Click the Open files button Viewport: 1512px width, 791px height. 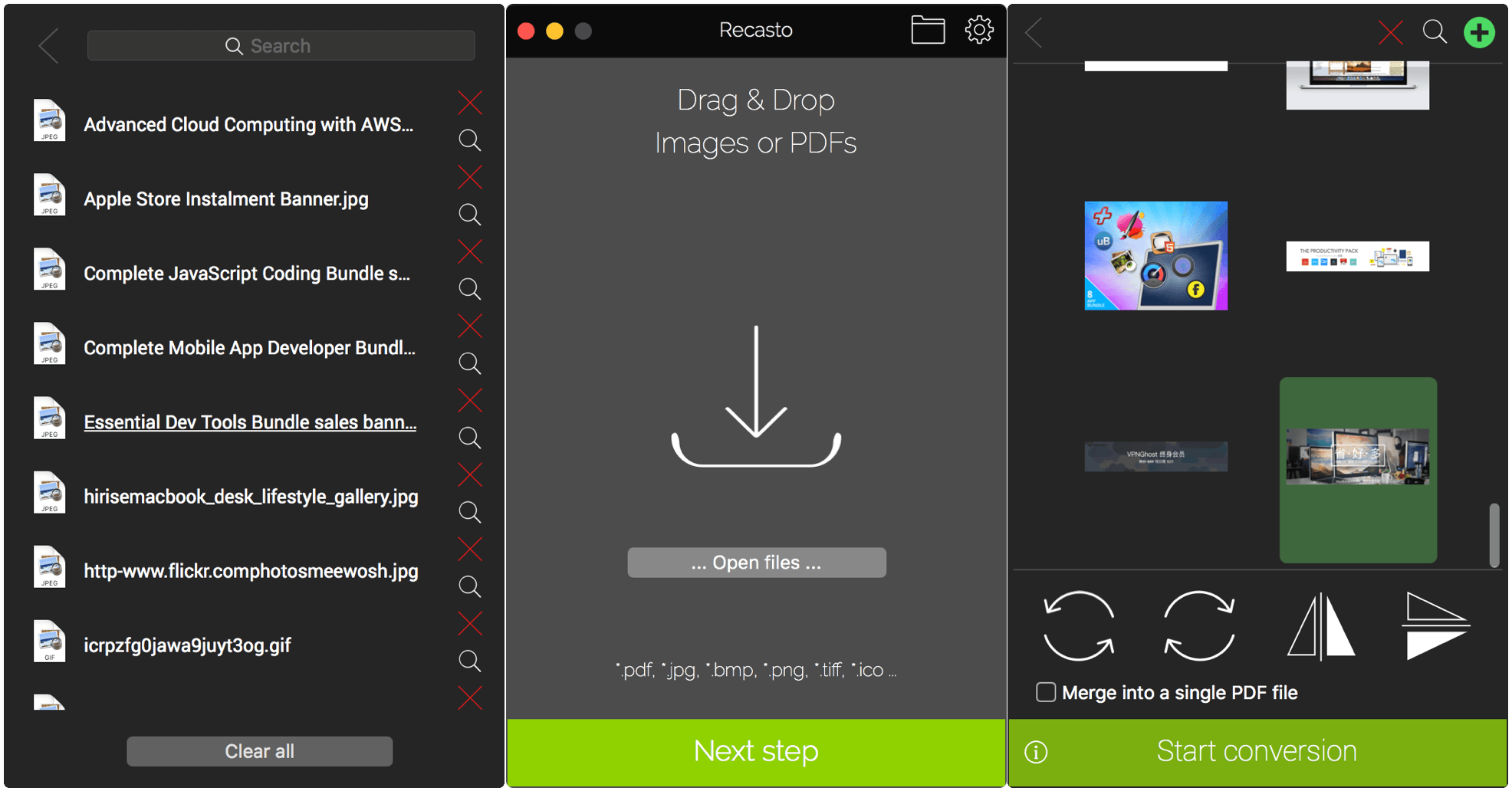click(757, 563)
